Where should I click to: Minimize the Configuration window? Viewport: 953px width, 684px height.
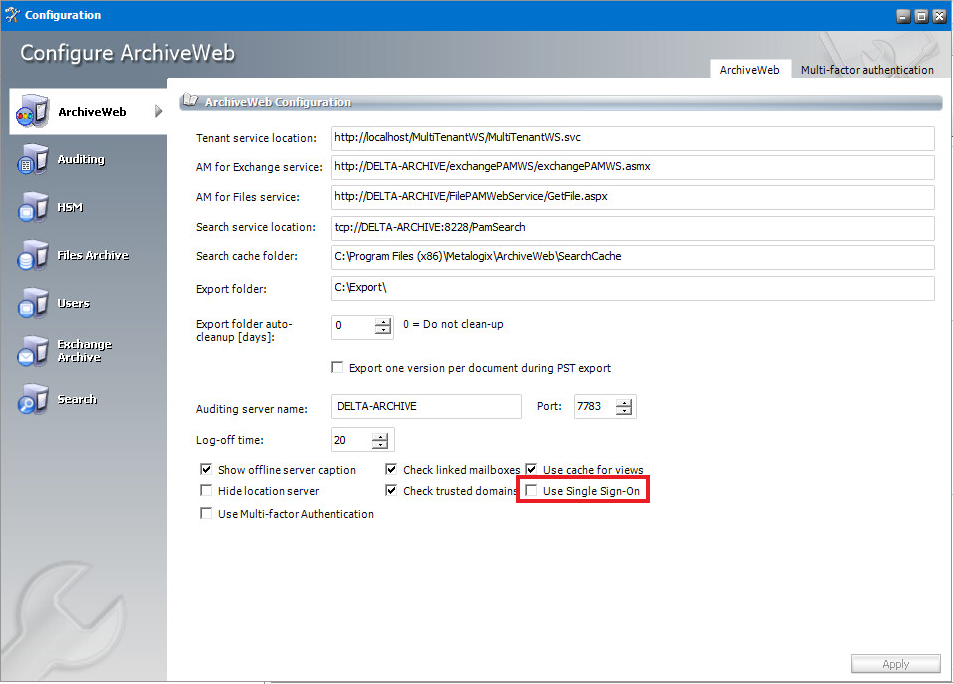(903, 16)
